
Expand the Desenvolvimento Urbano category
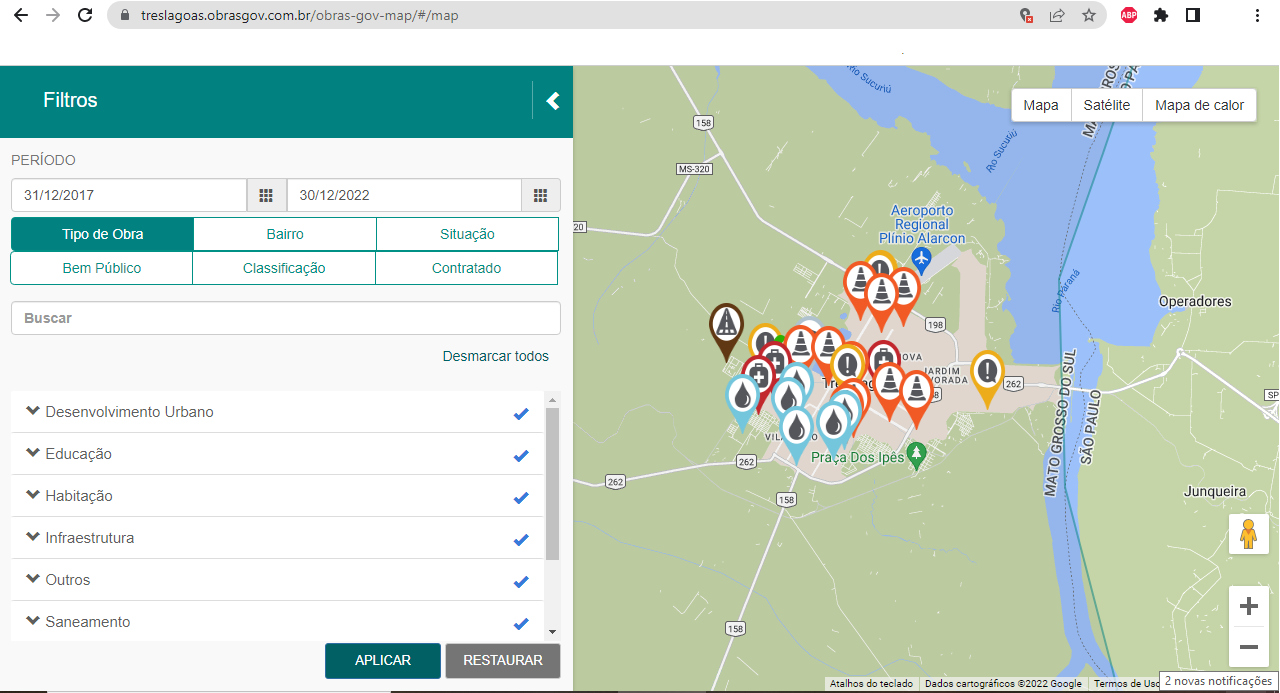click(31, 411)
